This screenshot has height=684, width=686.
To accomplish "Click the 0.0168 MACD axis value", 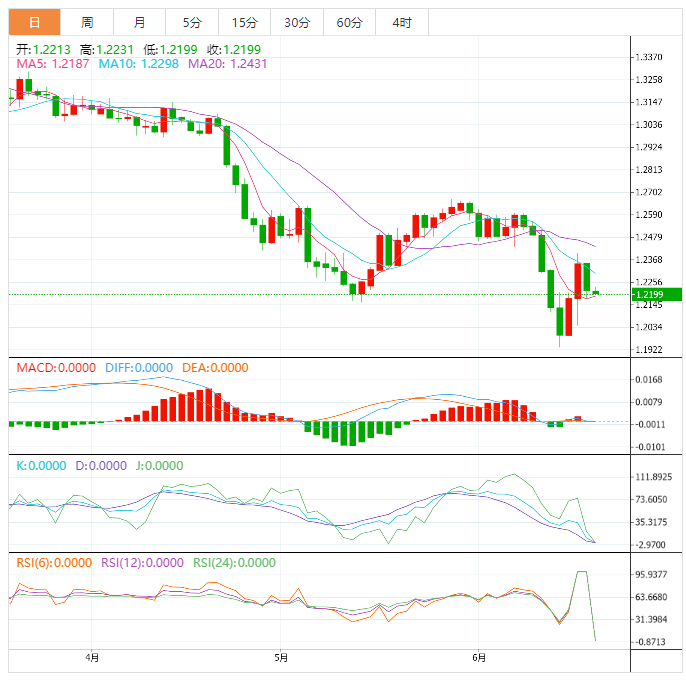I will (x=648, y=380).
